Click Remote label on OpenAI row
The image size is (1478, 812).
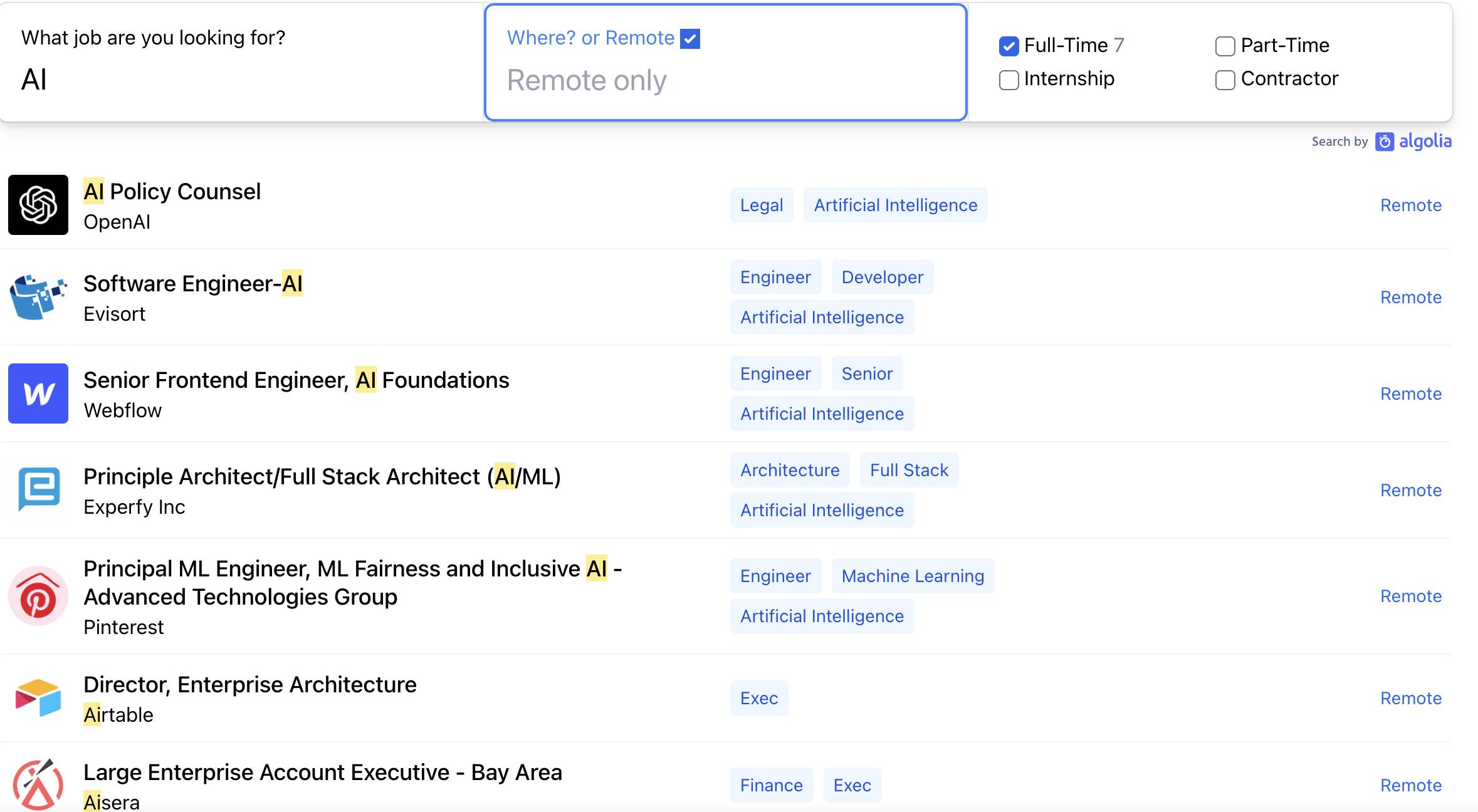point(1411,205)
